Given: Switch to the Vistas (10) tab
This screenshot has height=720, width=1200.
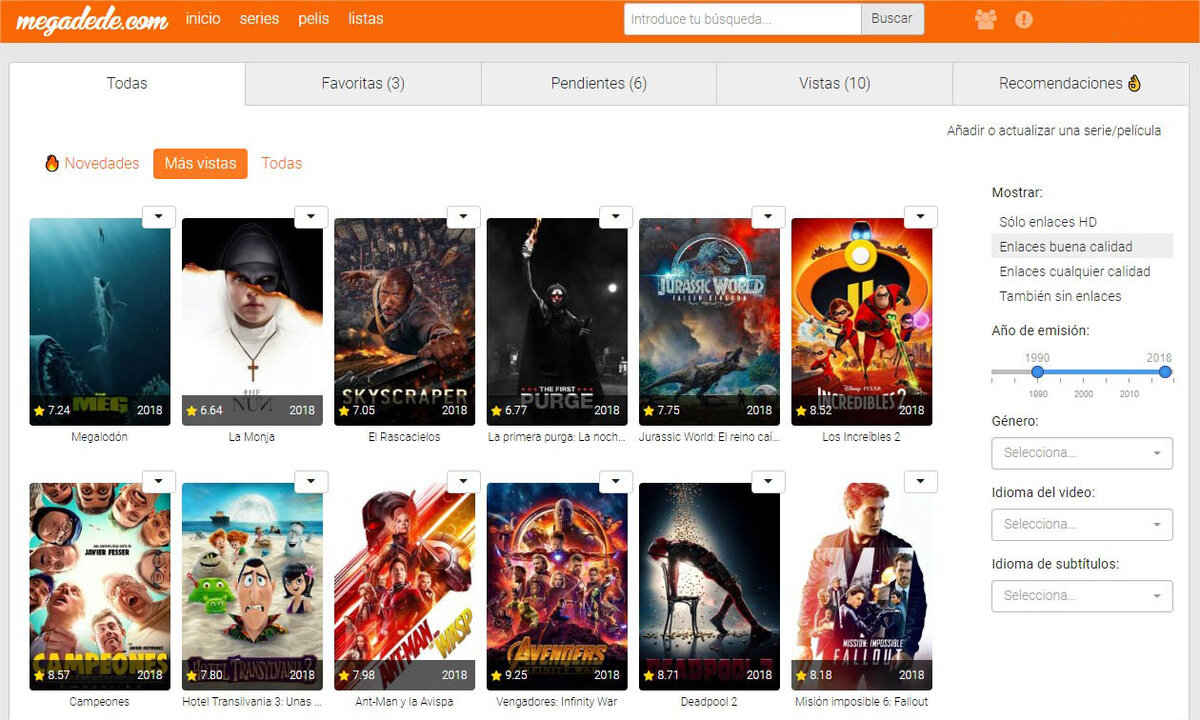Looking at the screenshot, I should pos(834,83).
